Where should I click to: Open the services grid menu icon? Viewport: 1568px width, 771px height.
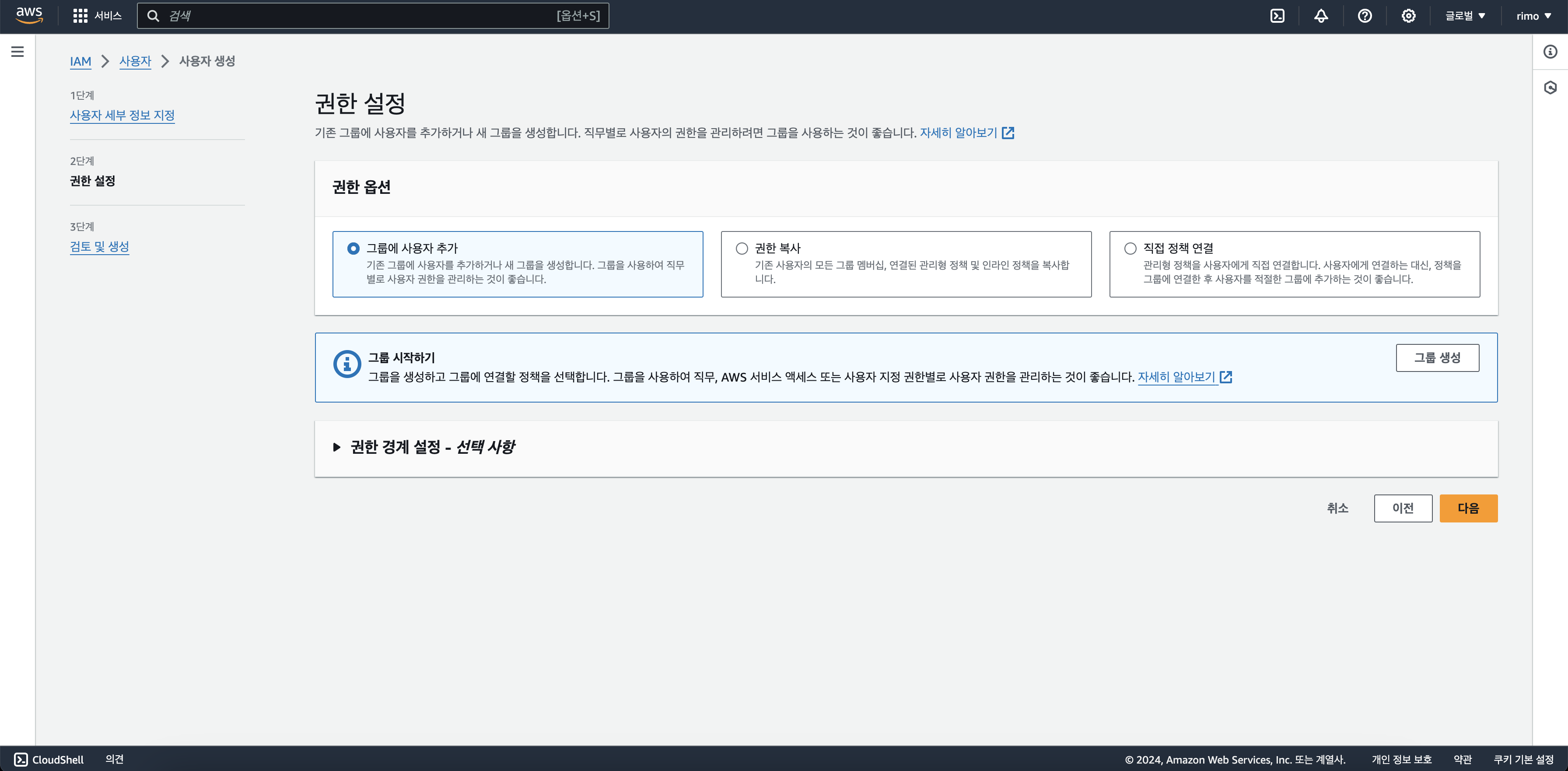pyautogui.click(x=80, y=16)
